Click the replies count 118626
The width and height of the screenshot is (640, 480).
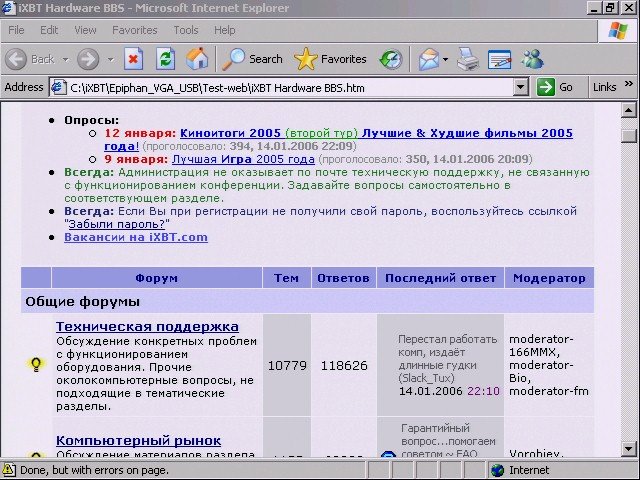pos(344,365)
